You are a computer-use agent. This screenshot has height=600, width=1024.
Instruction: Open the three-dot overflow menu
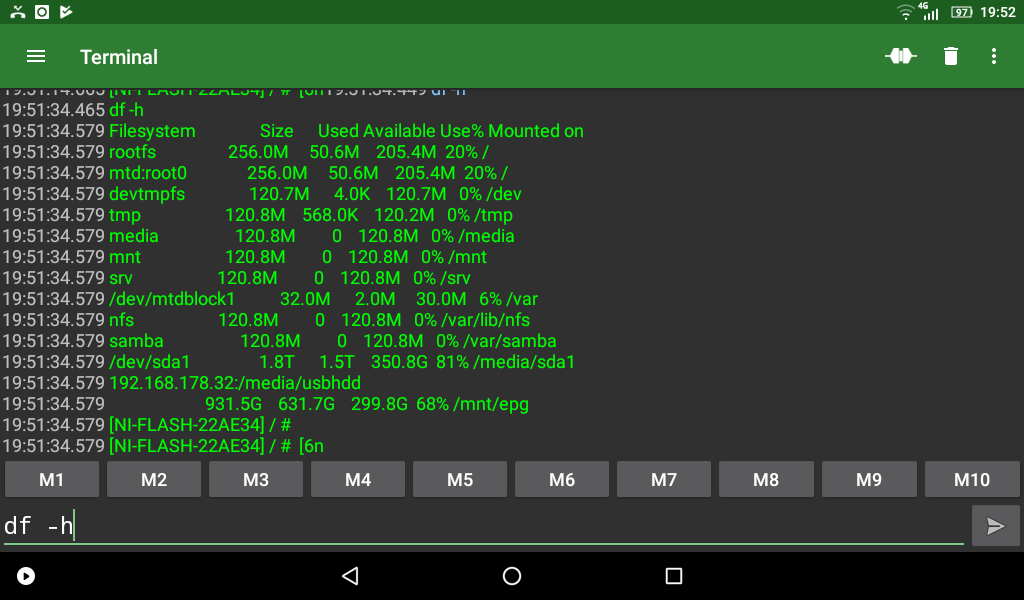(993, 57)
